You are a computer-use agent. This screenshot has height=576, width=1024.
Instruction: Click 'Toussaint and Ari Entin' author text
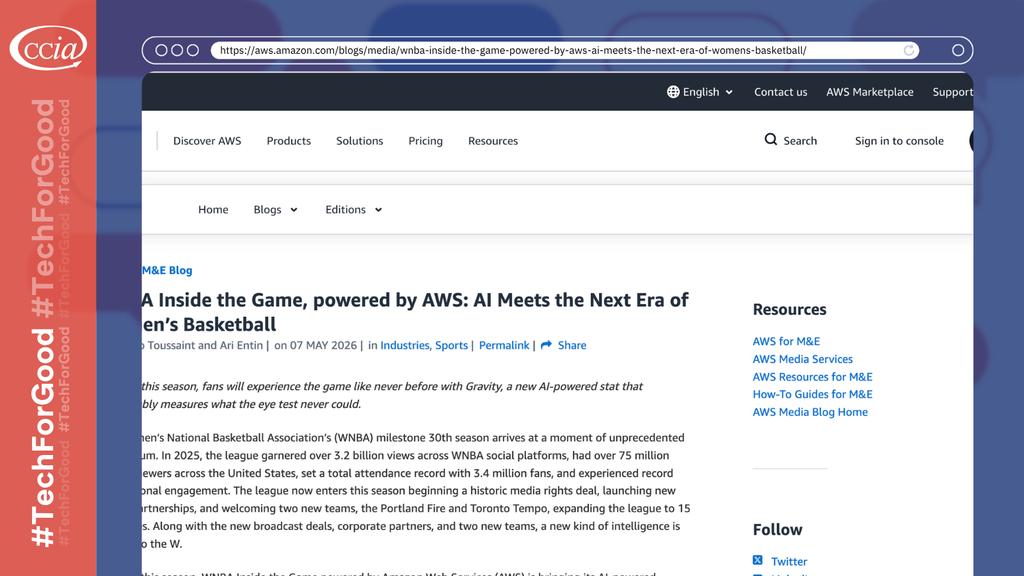[x=205, y=345]
